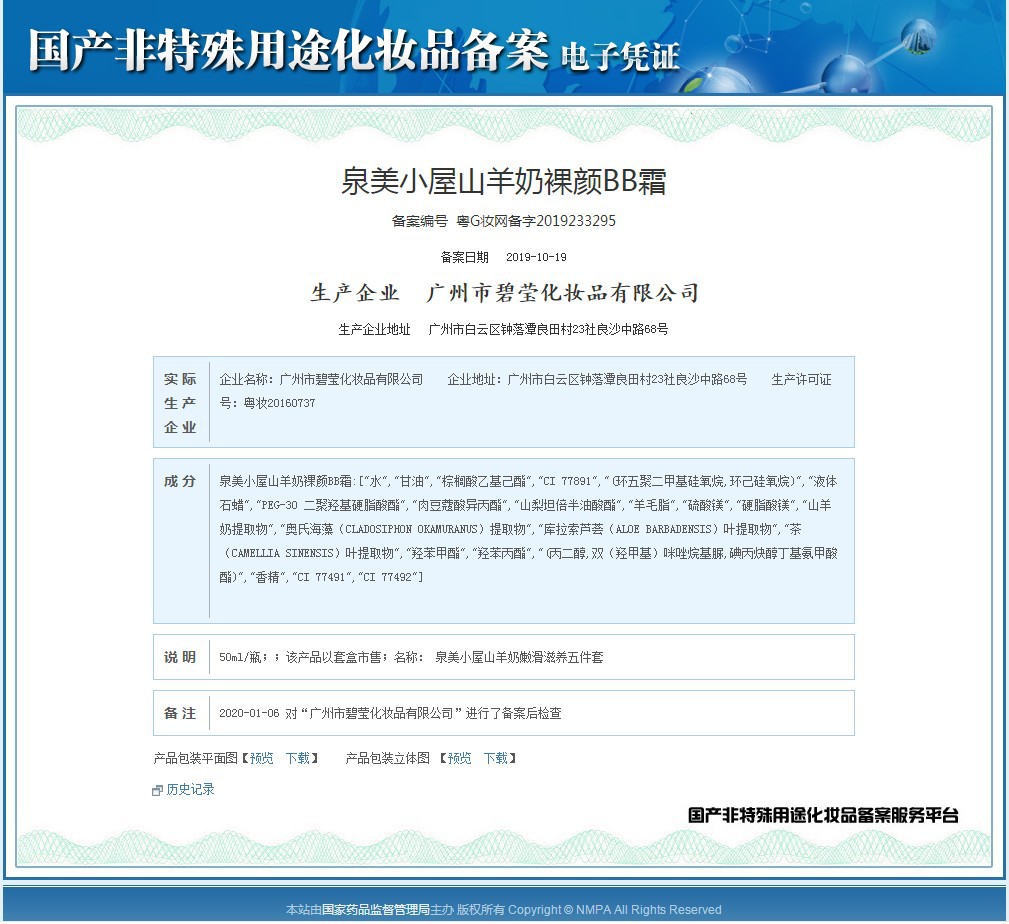
Task: Click the 备注 row label
Action: (x=180, y=713)
